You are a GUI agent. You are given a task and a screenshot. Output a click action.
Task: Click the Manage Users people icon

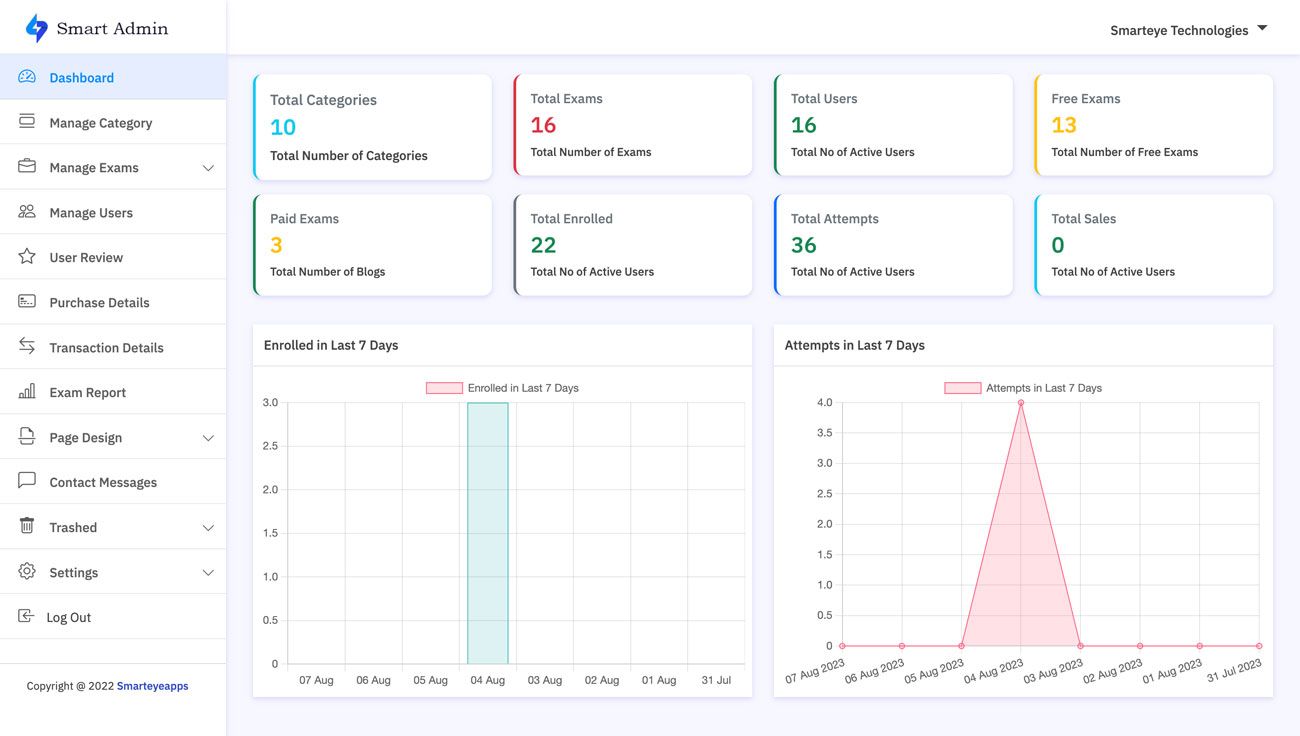(27, 212)
